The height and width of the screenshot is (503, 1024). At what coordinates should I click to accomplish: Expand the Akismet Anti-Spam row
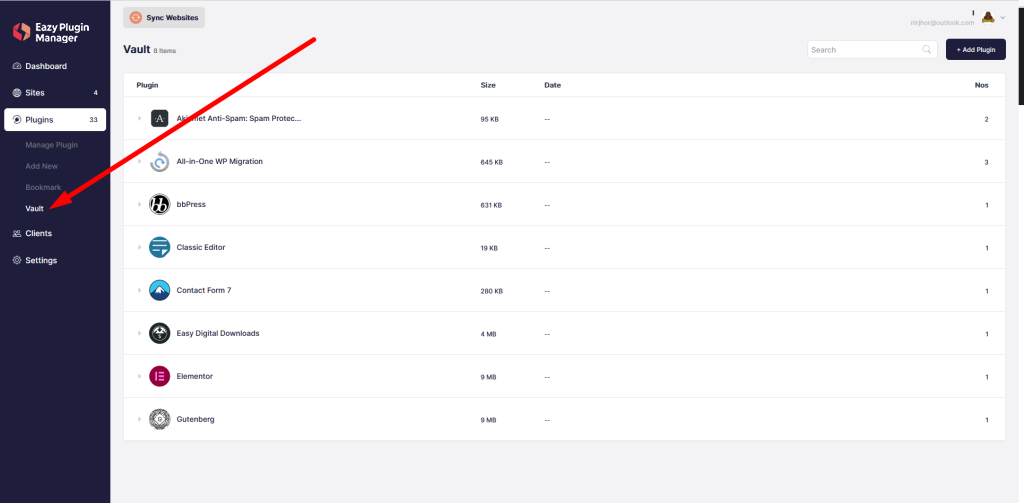[x=139, y=118]
